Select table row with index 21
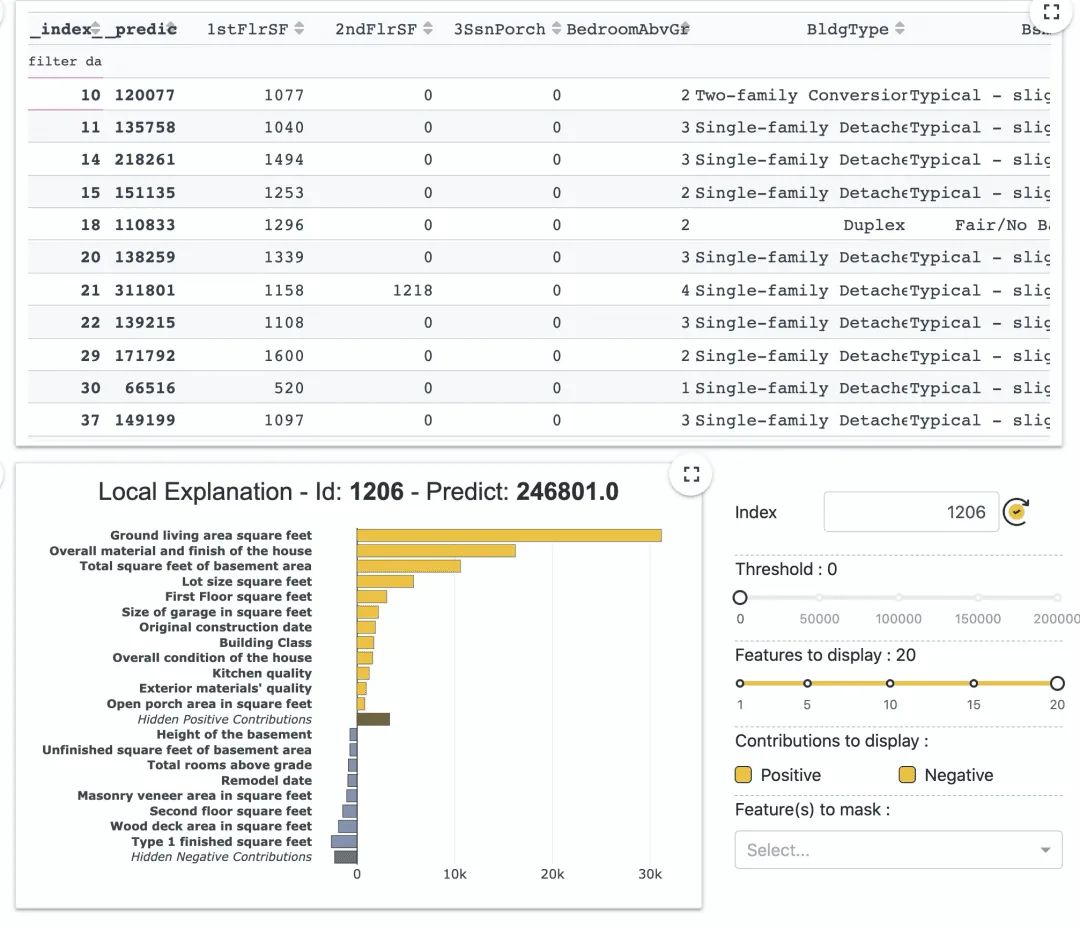This screenshot has height=928, width=1080. 539,290
